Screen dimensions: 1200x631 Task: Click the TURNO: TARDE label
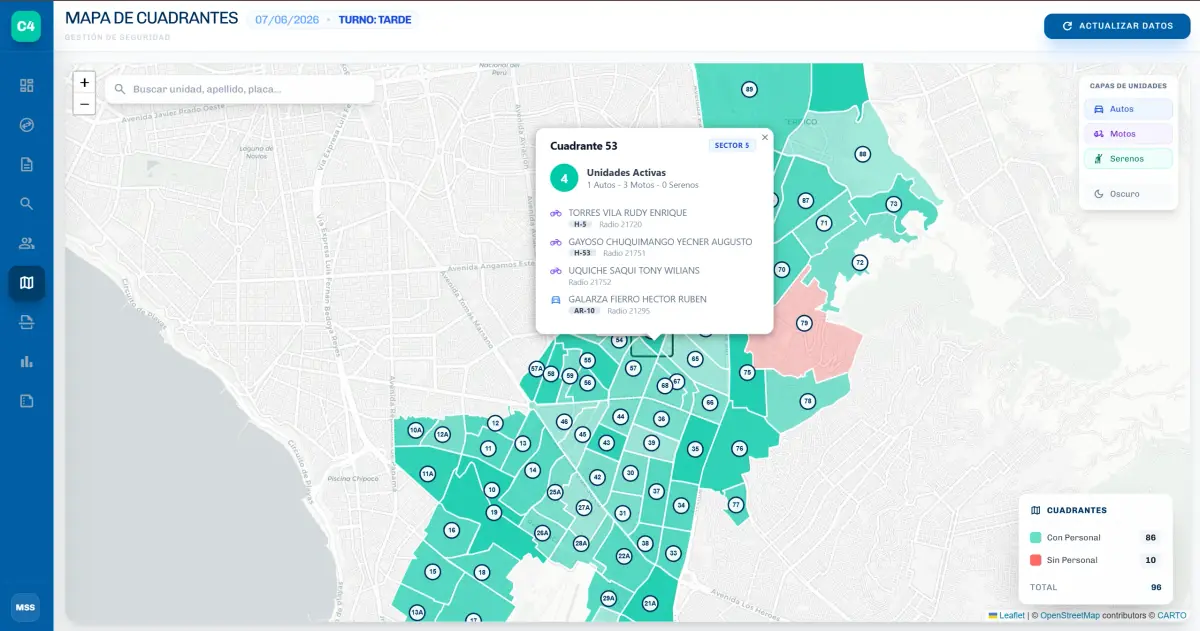(374, 20)
